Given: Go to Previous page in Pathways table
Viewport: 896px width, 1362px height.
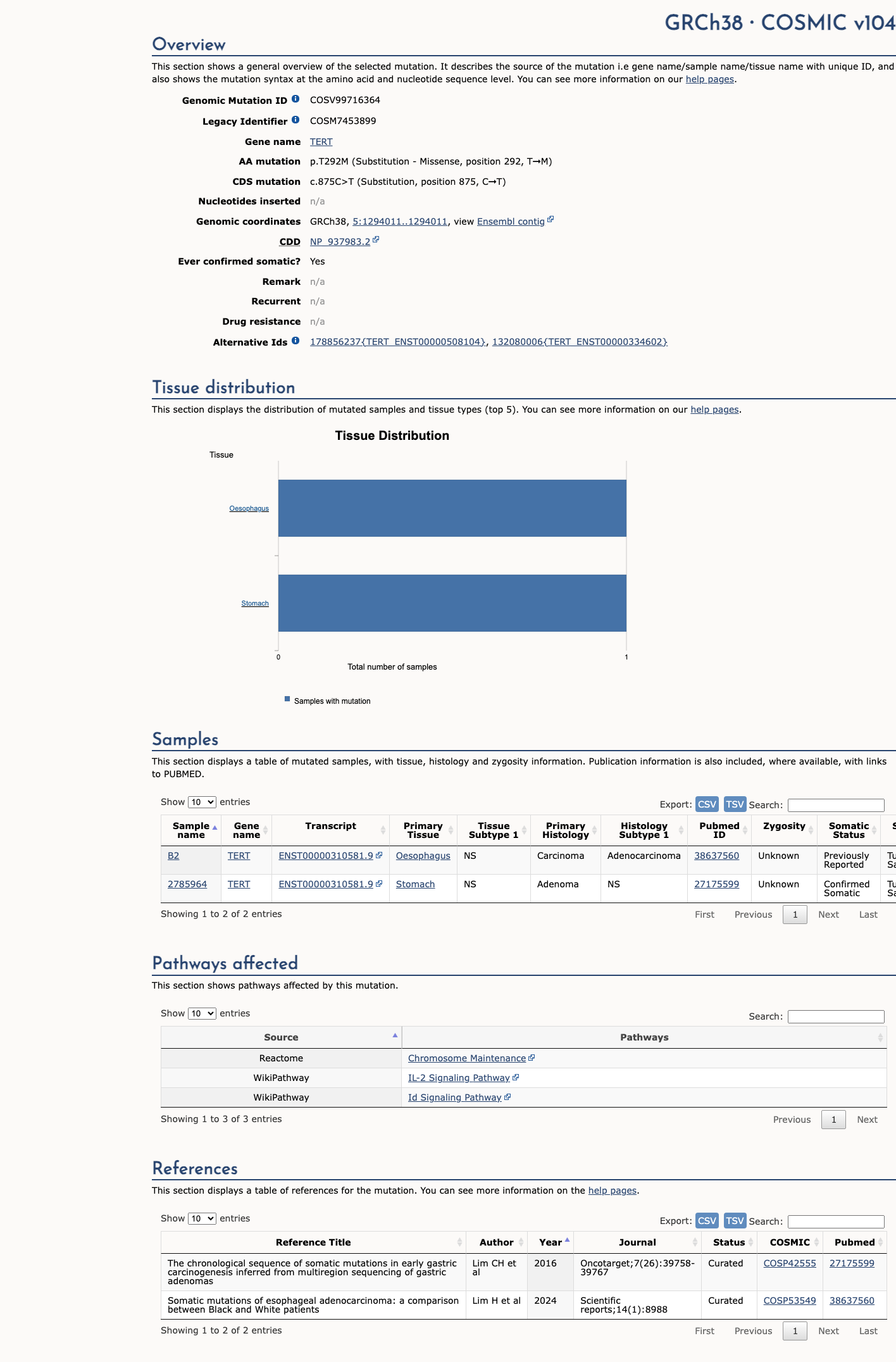Looking at the screenshot, I should [792, 1120].
